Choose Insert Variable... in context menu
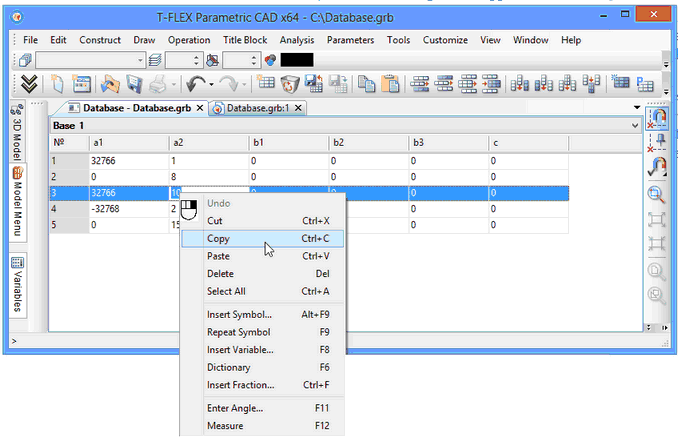 pos(262,350)
